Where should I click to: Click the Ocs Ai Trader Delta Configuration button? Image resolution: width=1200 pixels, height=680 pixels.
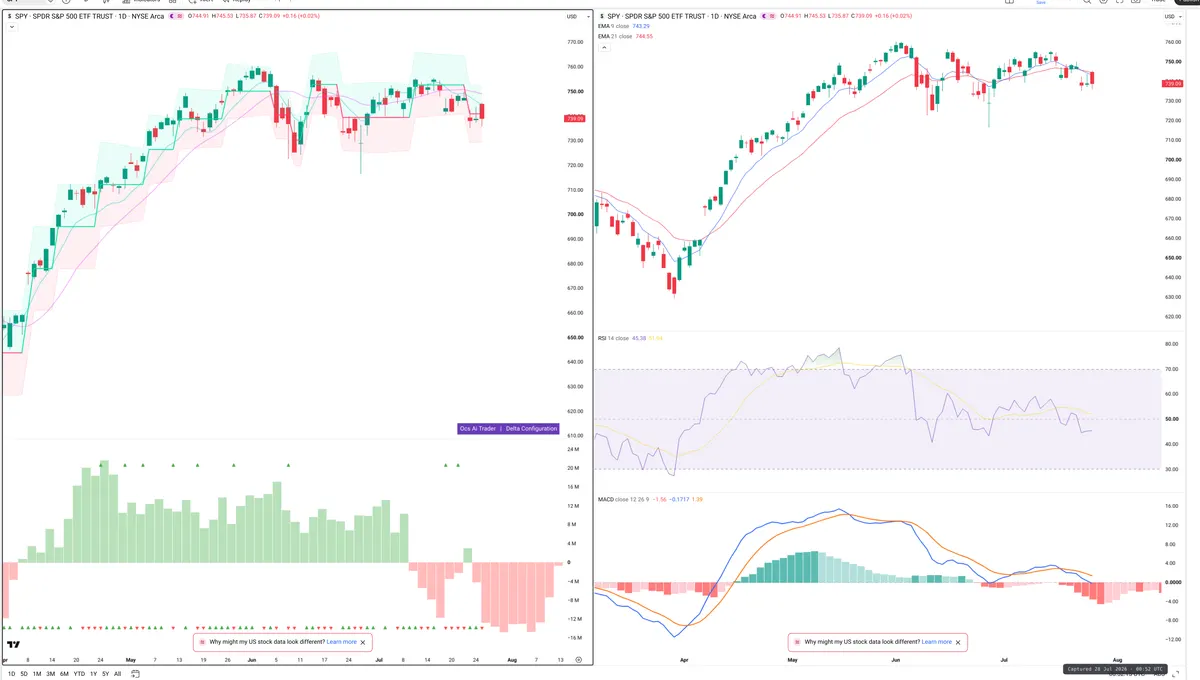508,428
